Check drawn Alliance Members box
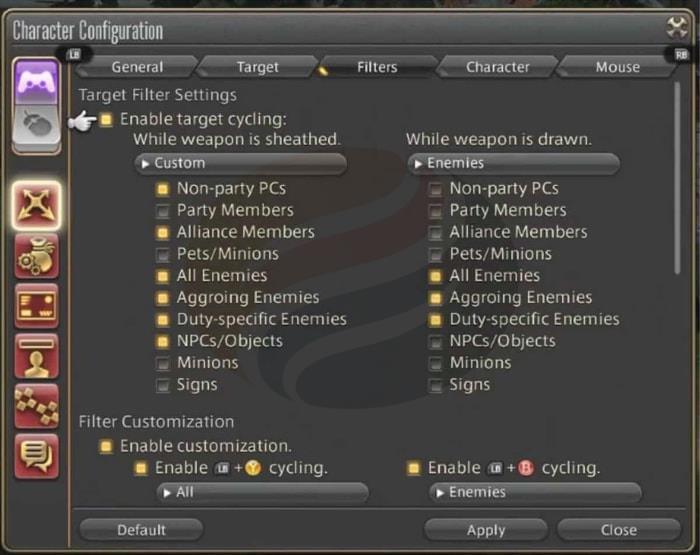This screenshot has width=700, height=555. click(x=435, y=233)
